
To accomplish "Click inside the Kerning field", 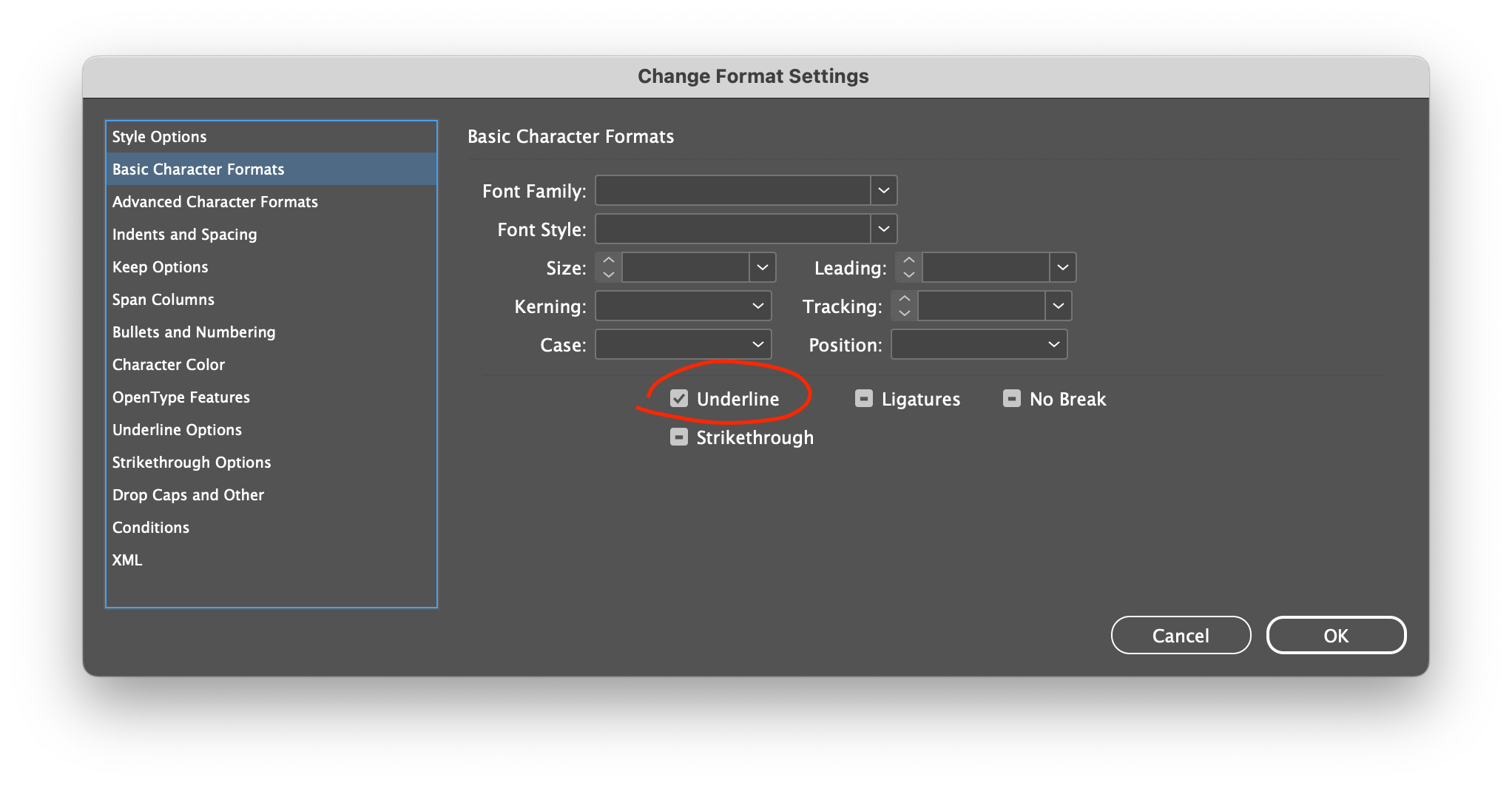I will point(672,306).
